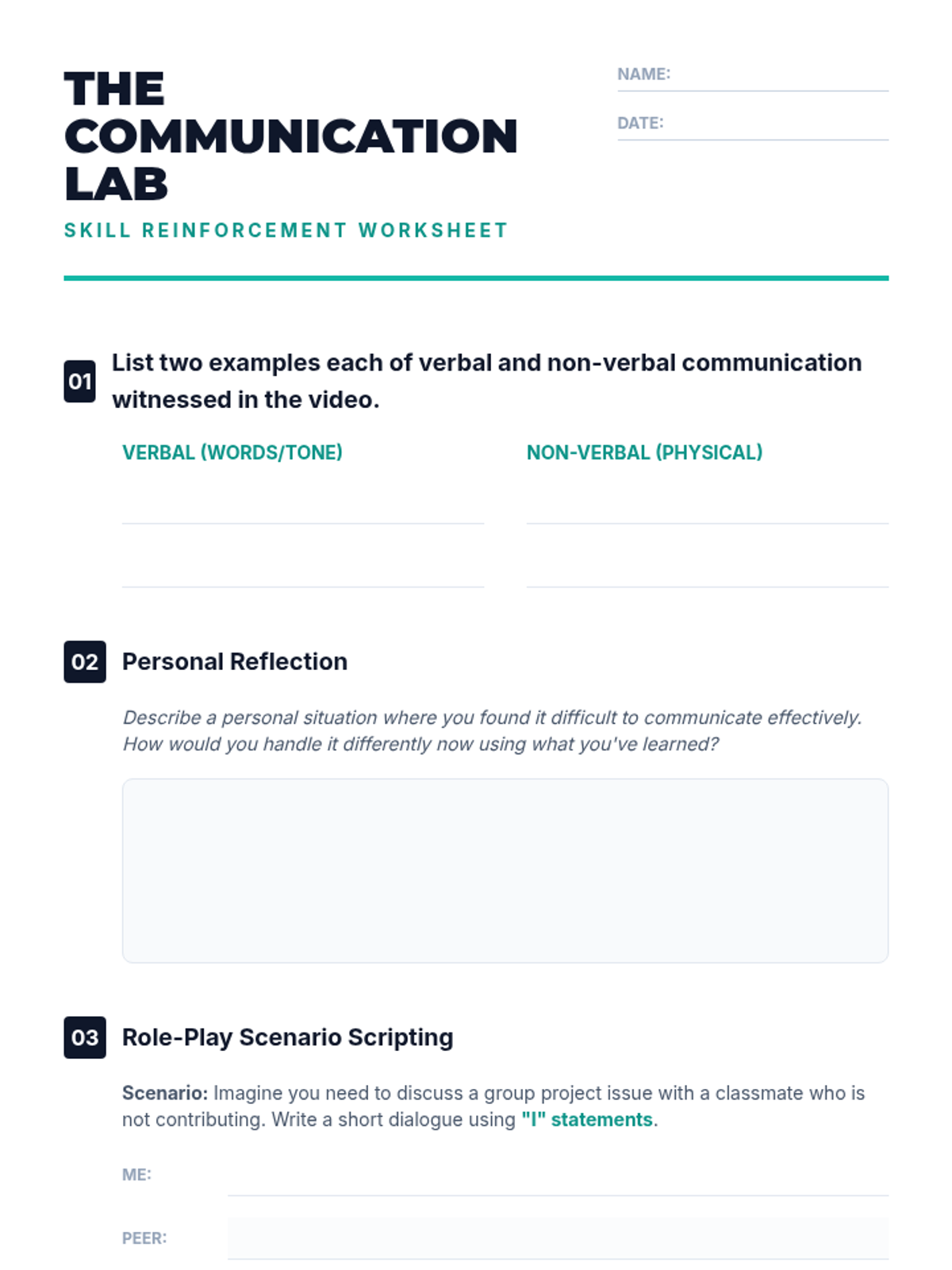
Task: Click the Skill Reinforcement Worksheet subtitle
Action: [286, 231]
